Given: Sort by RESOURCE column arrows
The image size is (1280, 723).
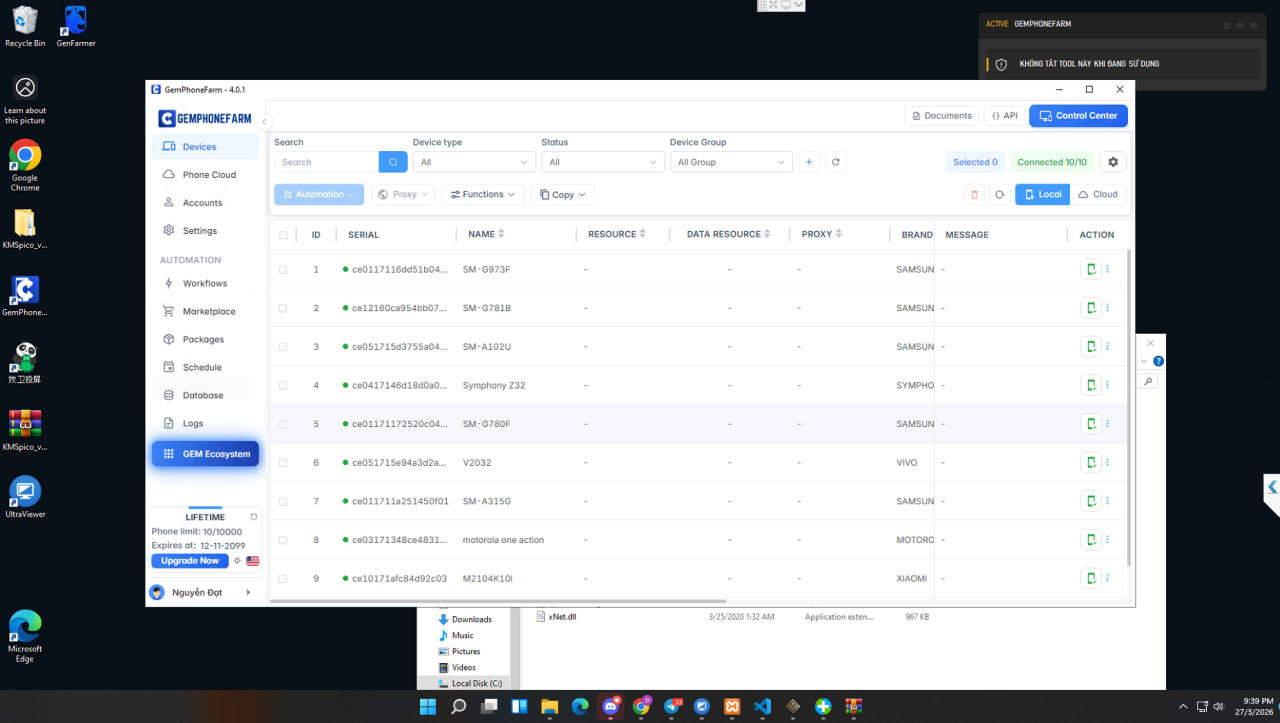Looking at the screenshot, I should [x=643, y=234].
